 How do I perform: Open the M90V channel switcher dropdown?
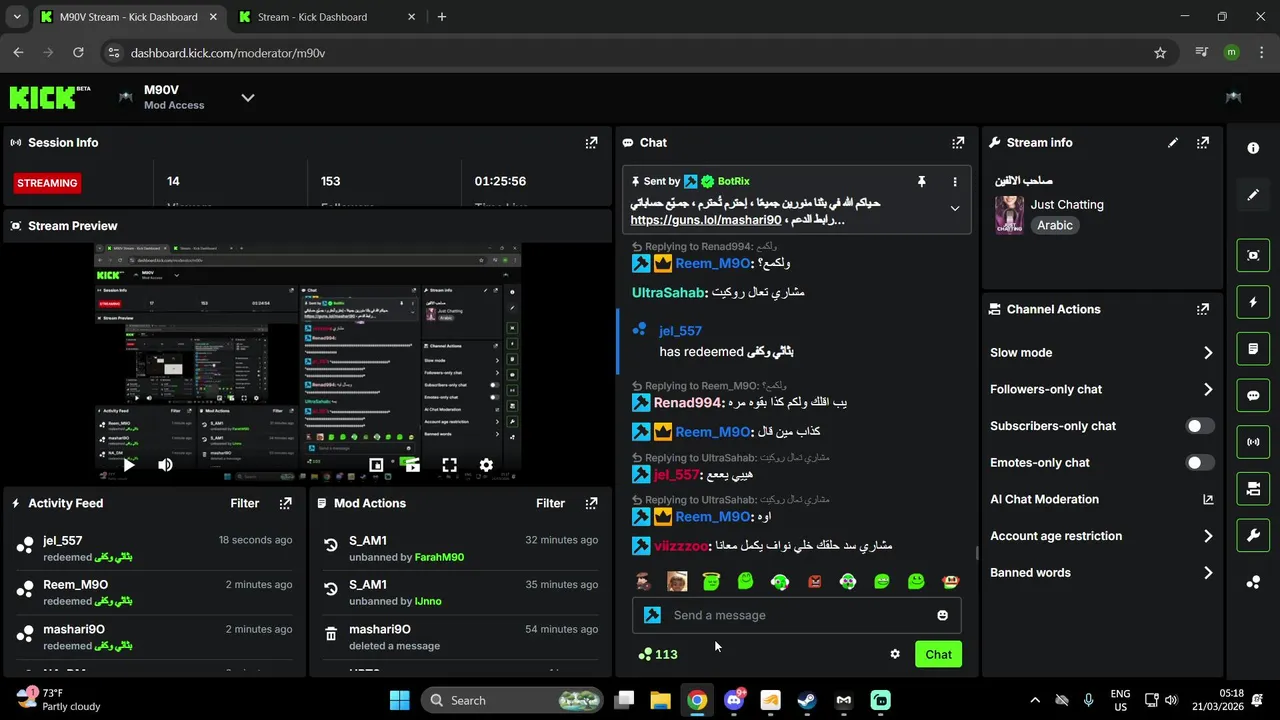click(x=248, y=97)
